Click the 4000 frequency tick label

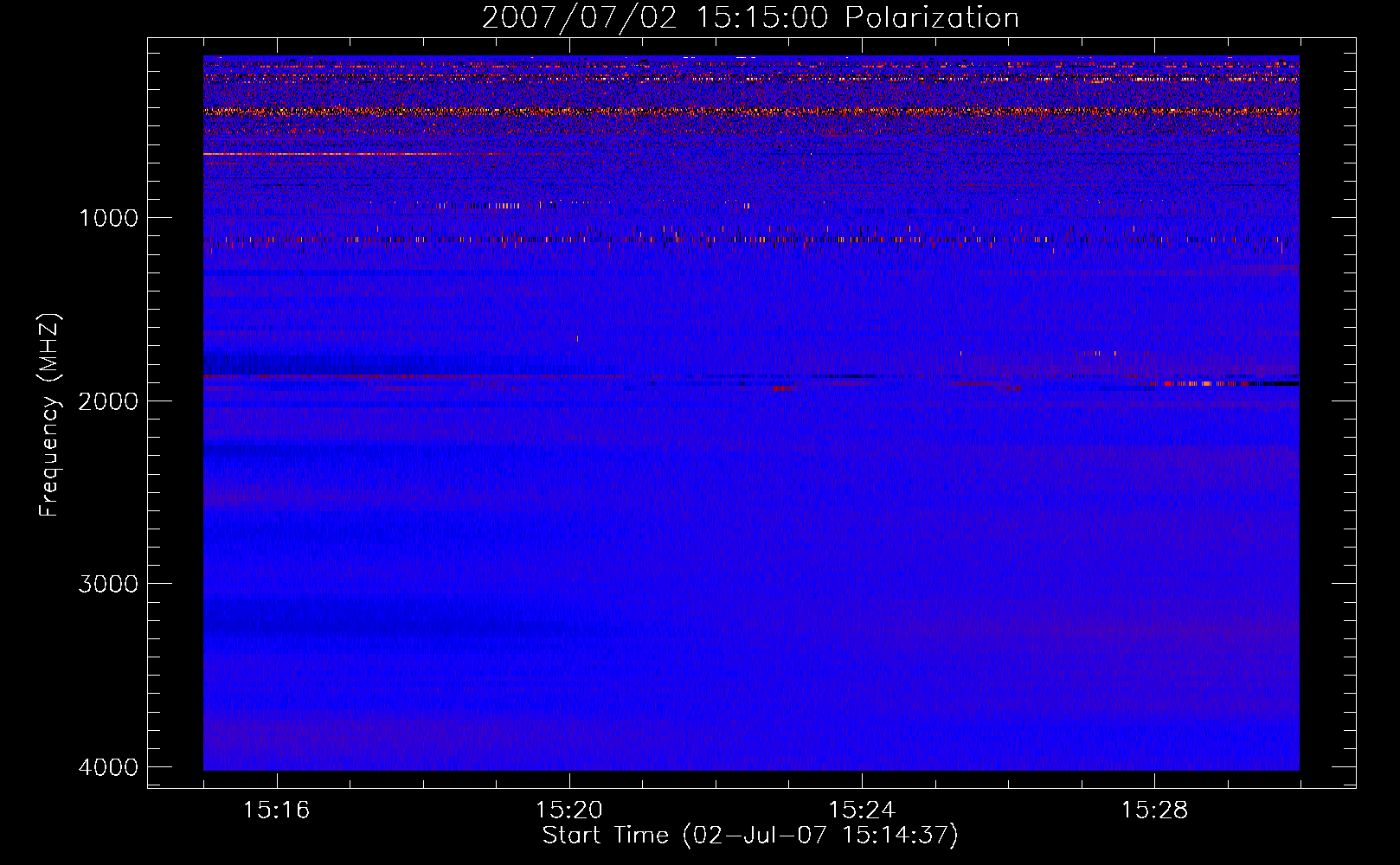pyautogui.click(x=108, y=767)
